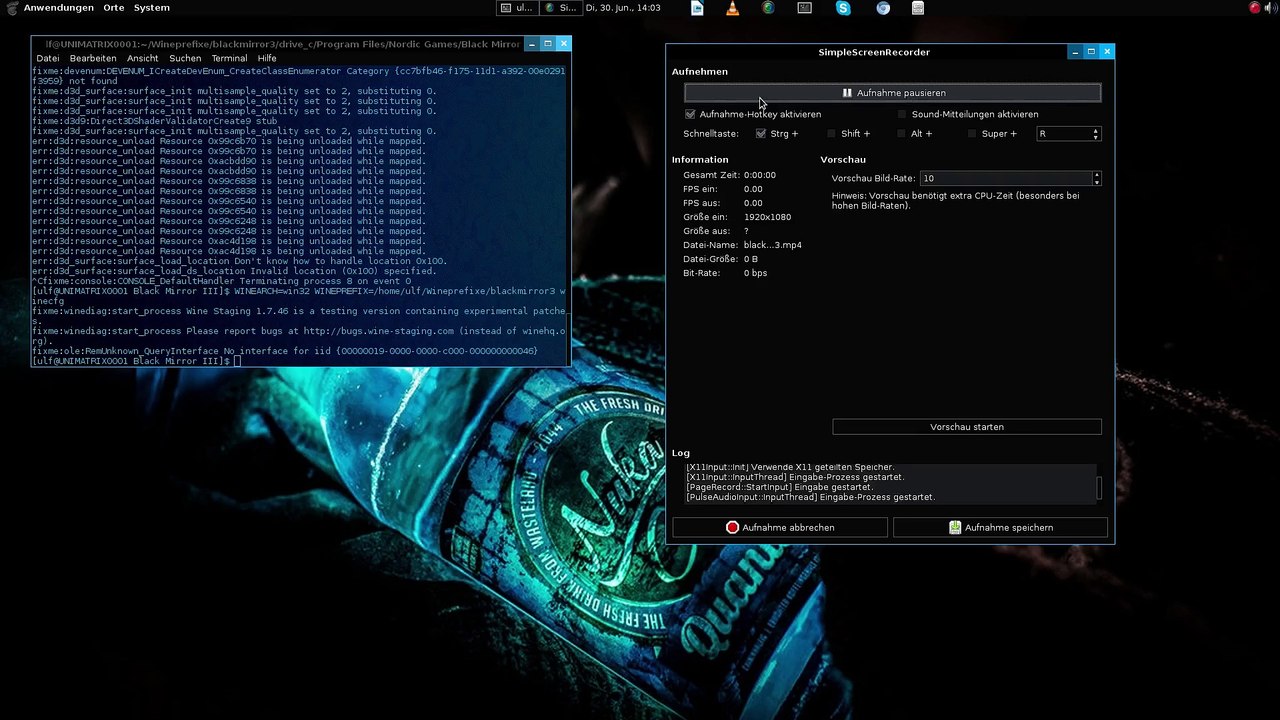Click the Vorschau Bild-Rate spinner arrows

pos(1097,178)
